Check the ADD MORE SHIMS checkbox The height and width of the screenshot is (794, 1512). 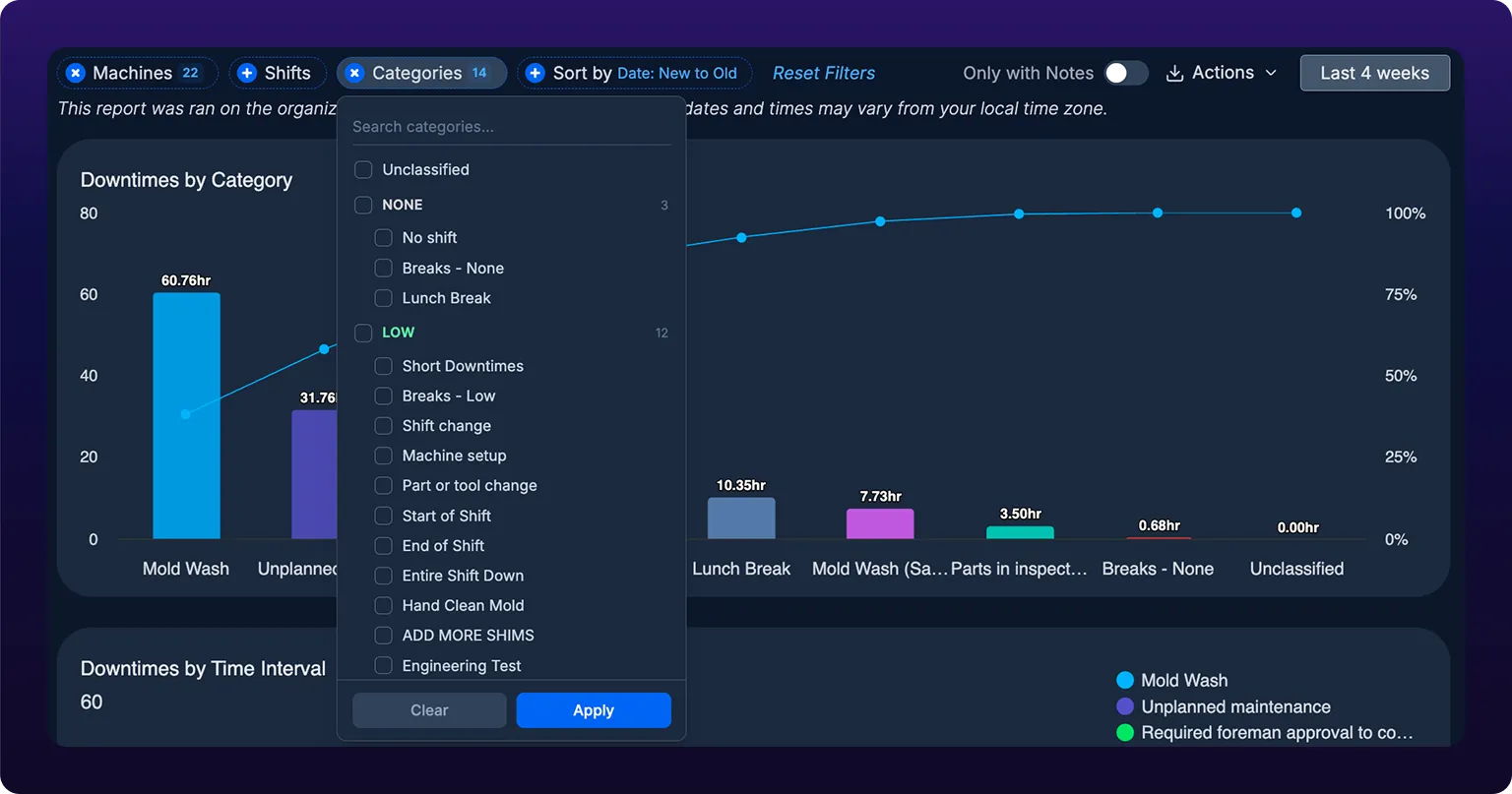tap(384, 636)
